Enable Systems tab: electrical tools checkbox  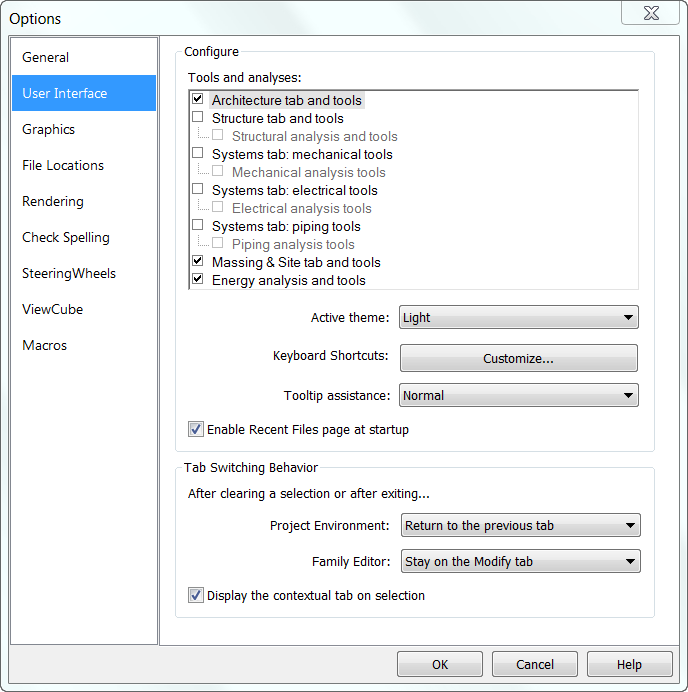[x=197, y=189]
